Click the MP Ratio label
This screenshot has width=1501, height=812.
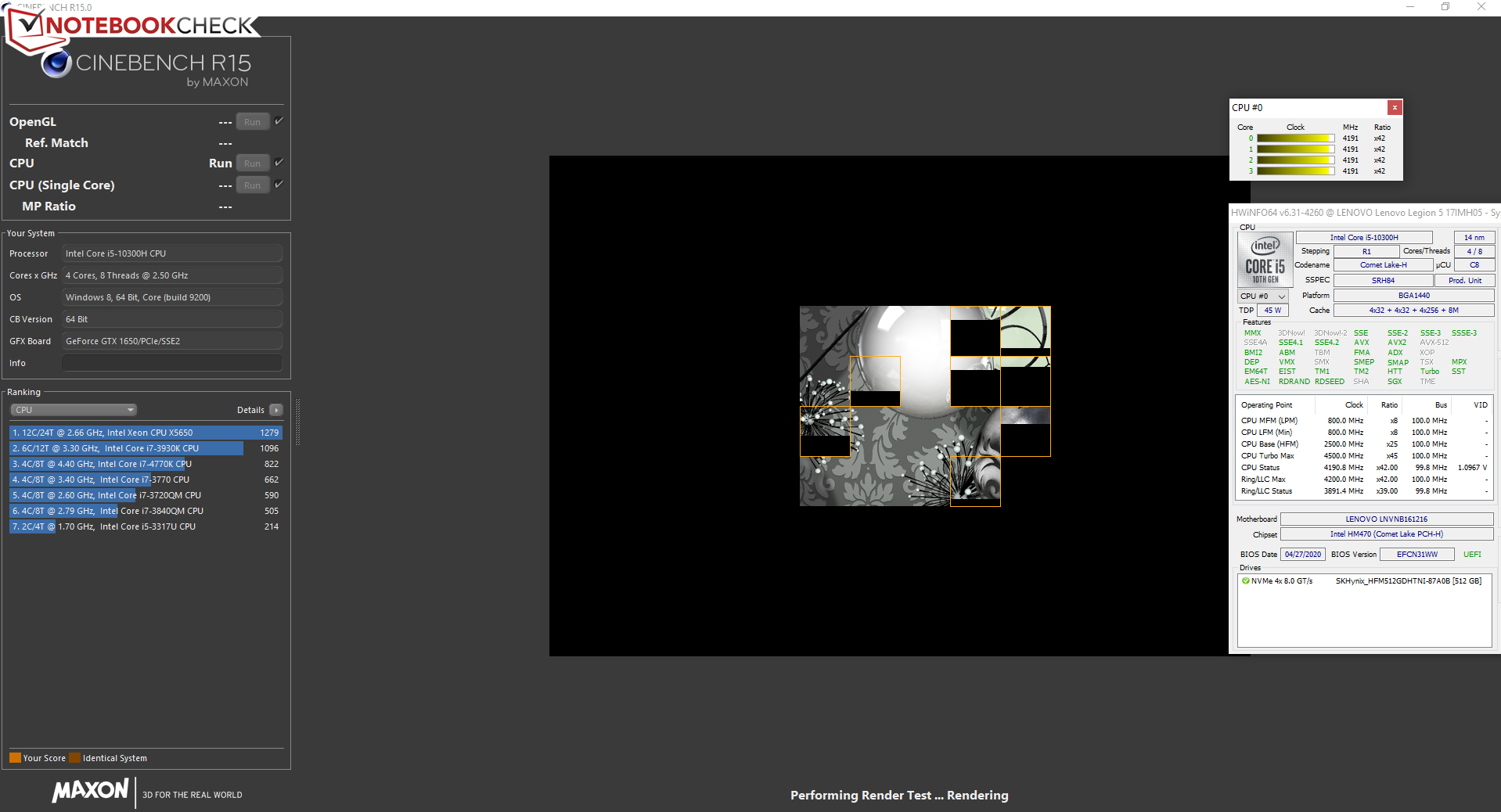[49, 207]
